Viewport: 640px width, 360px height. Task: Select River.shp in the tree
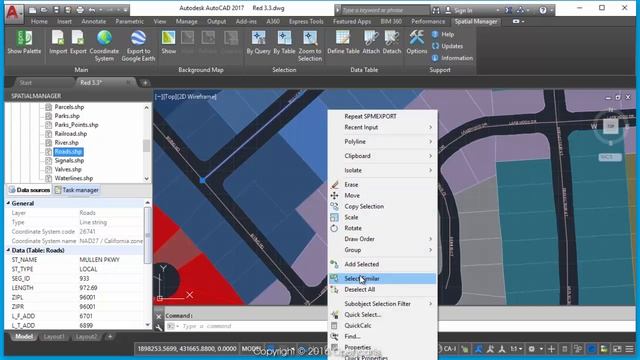point(67,142)
